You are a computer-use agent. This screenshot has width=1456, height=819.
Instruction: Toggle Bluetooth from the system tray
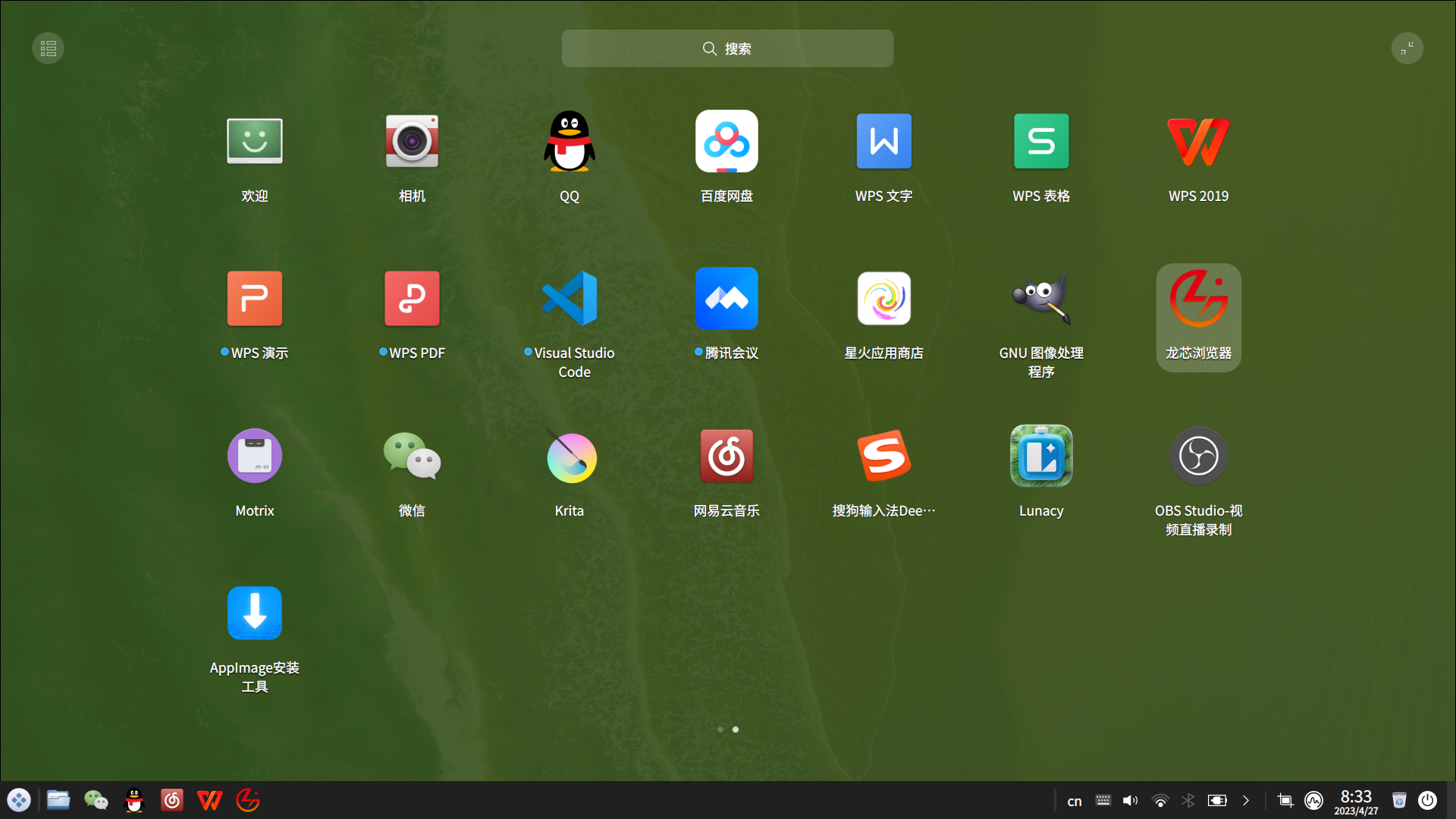(1188, 800)
